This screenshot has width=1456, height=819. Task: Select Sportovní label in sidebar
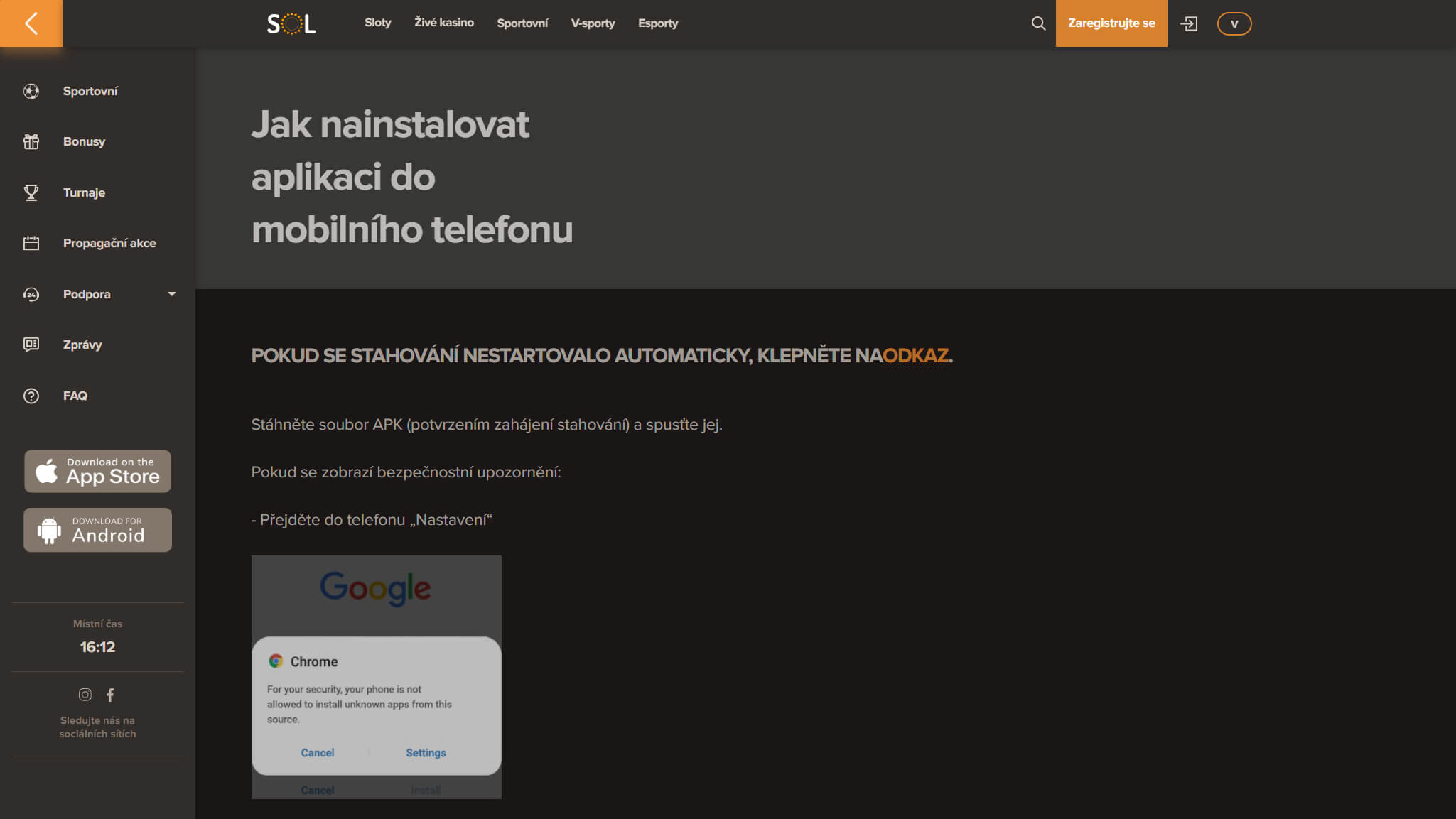90,91
